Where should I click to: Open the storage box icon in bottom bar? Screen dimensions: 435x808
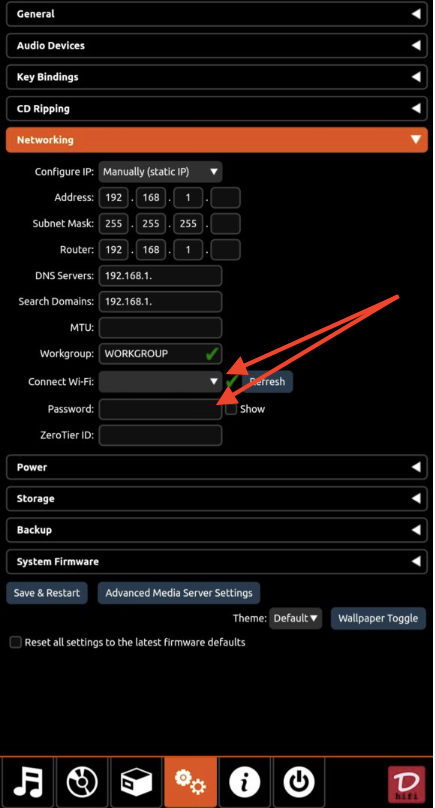coord(136,783)
